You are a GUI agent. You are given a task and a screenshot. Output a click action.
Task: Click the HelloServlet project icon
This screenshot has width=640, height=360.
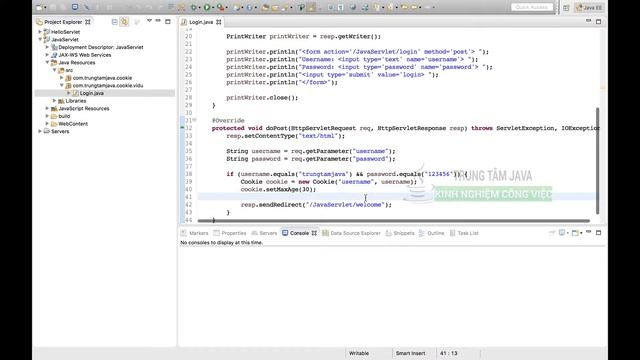click(47, 32)
